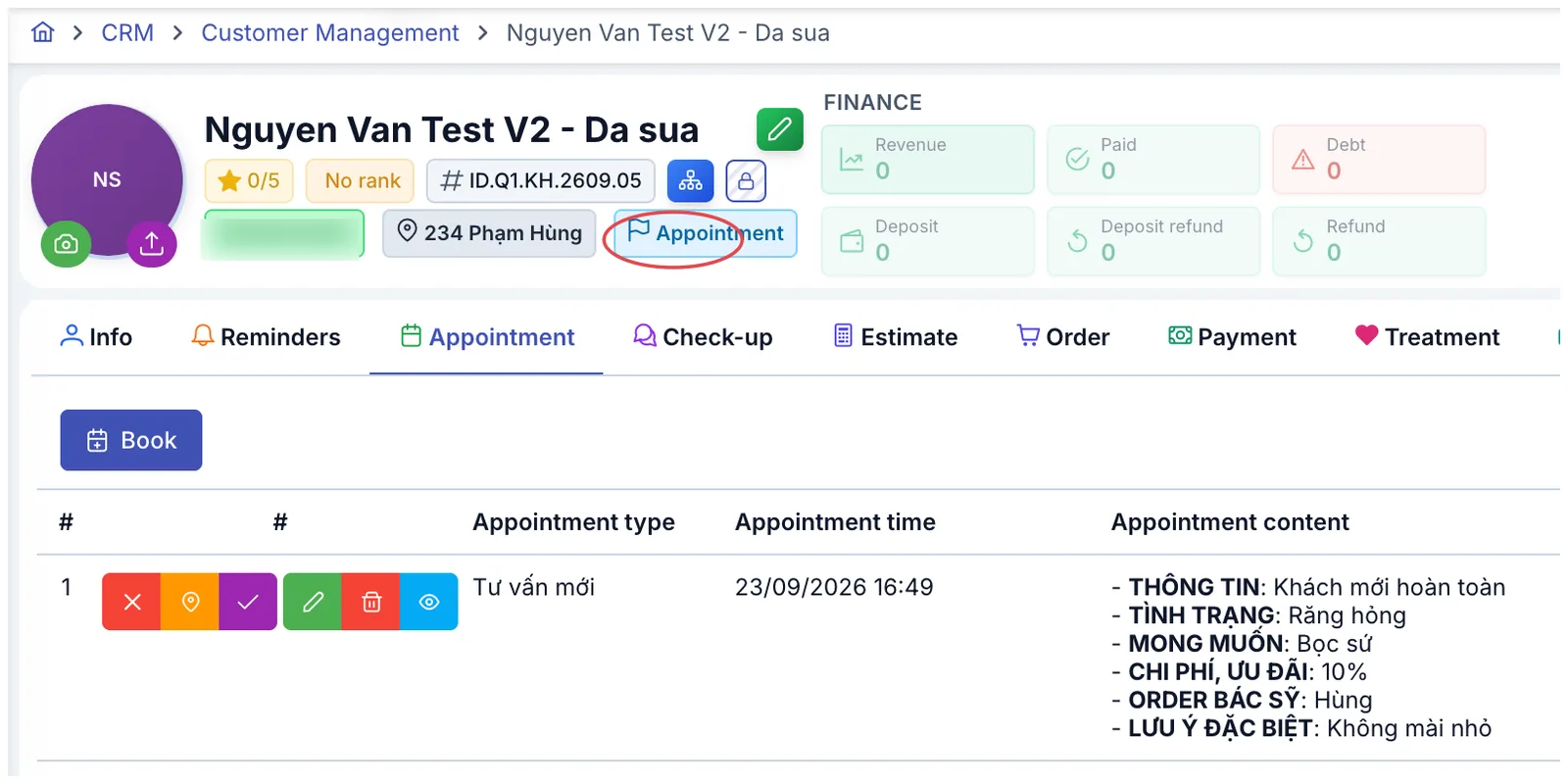This screenshot has width=1568, height=784.
Task: Go to the home breadcrumb icon
Action: (42, 32)
